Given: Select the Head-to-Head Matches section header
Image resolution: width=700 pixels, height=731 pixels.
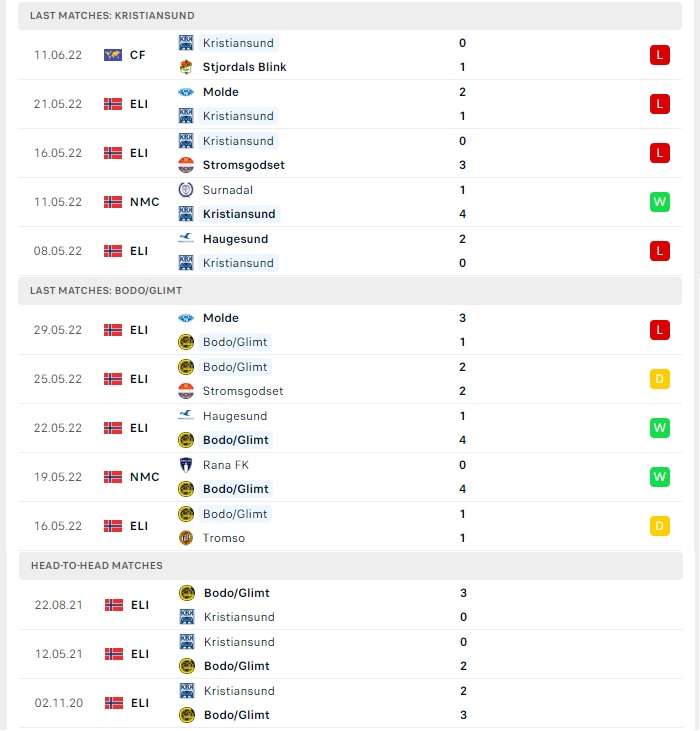Looking at the screenshot, I should pos(351,565).
